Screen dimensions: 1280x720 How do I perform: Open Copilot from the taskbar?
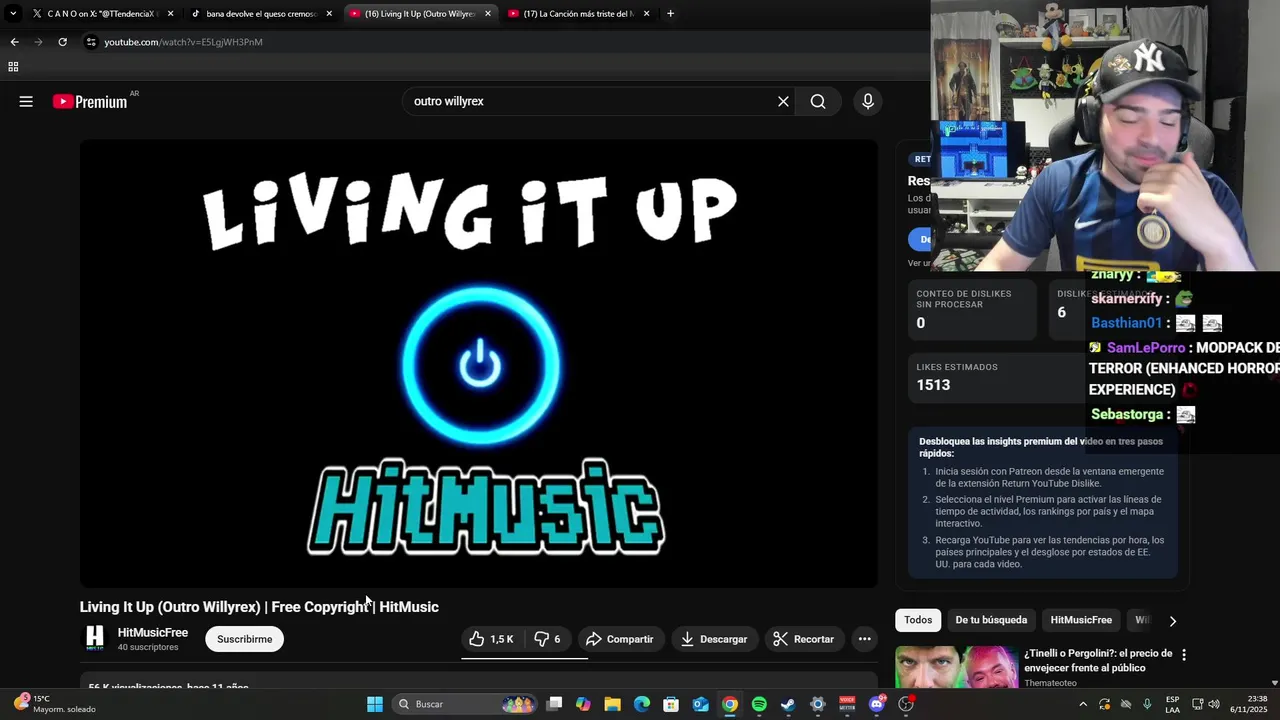click(584, 704)
